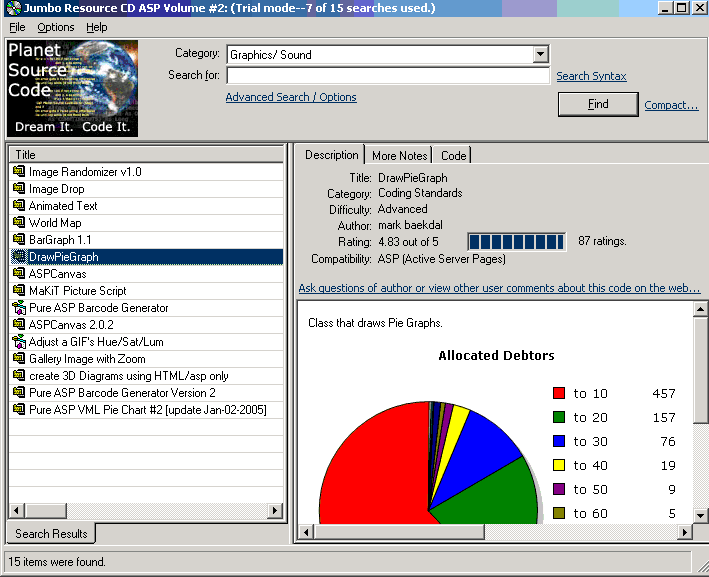Click the icon beside Gallery Image with Zoom
Image resolution: width=709 pixels, height=577 pixels.
tap(19, 359)
